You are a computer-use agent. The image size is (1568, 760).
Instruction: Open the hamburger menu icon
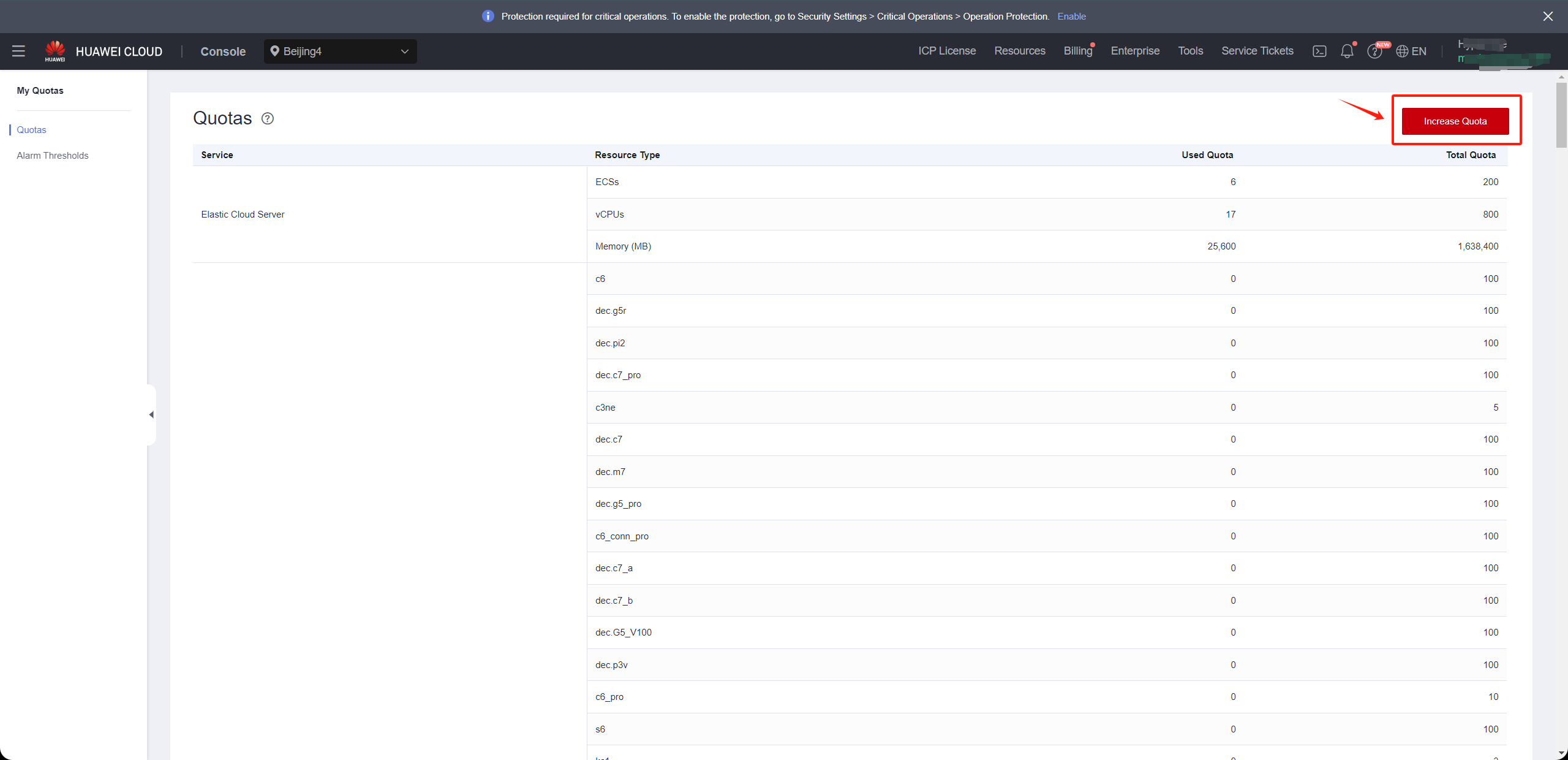tap(18, 51)
